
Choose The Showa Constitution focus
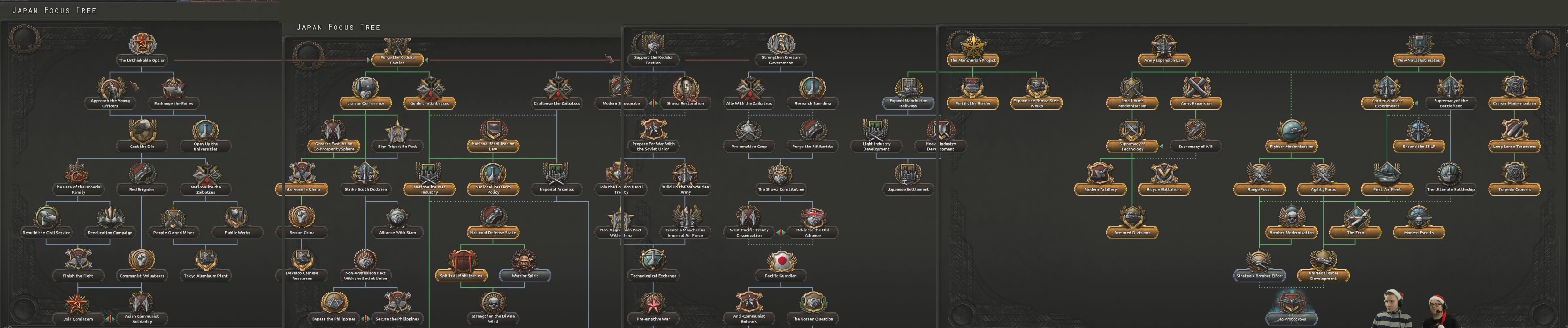click(781, 180)
